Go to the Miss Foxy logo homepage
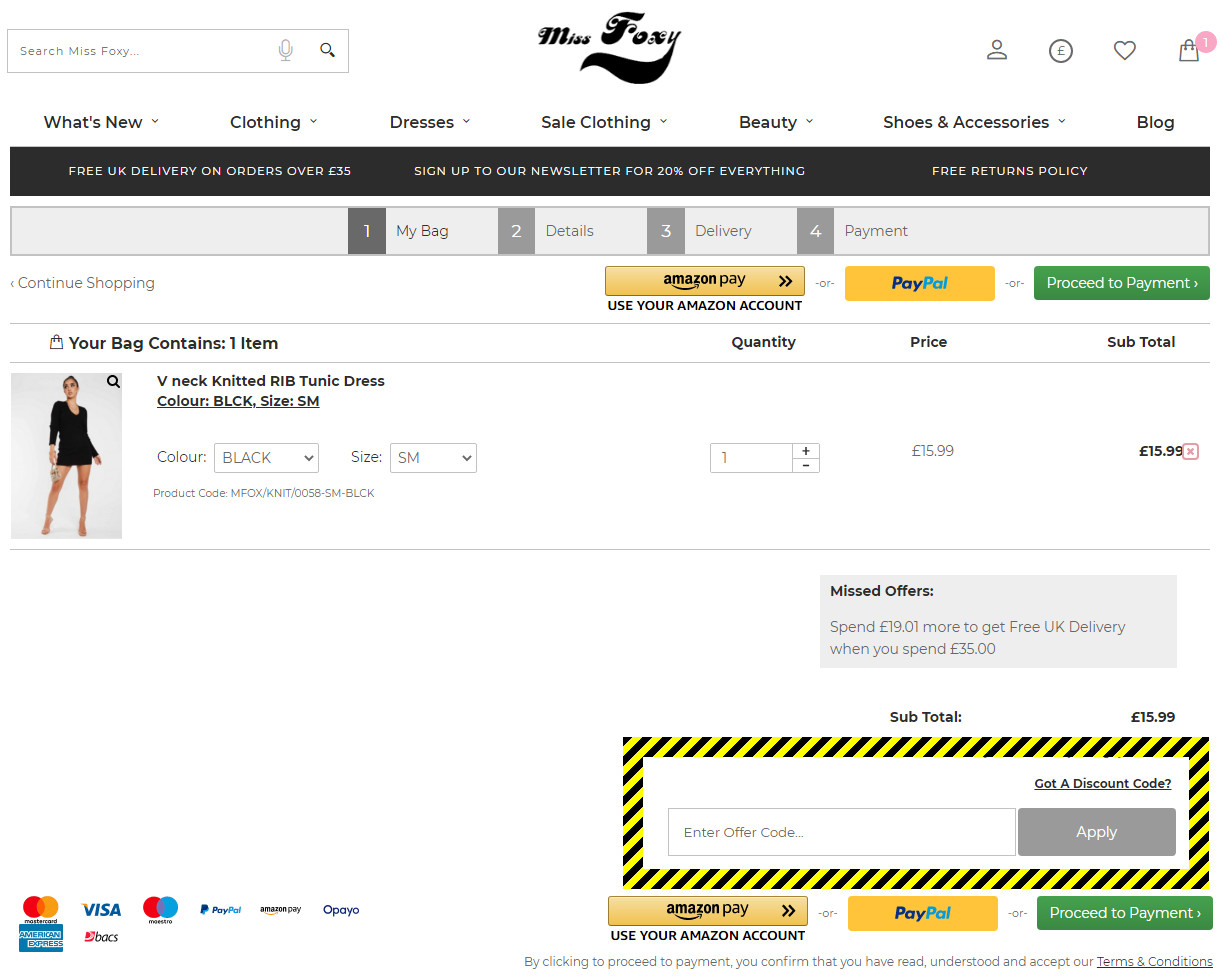 point(609,47)
